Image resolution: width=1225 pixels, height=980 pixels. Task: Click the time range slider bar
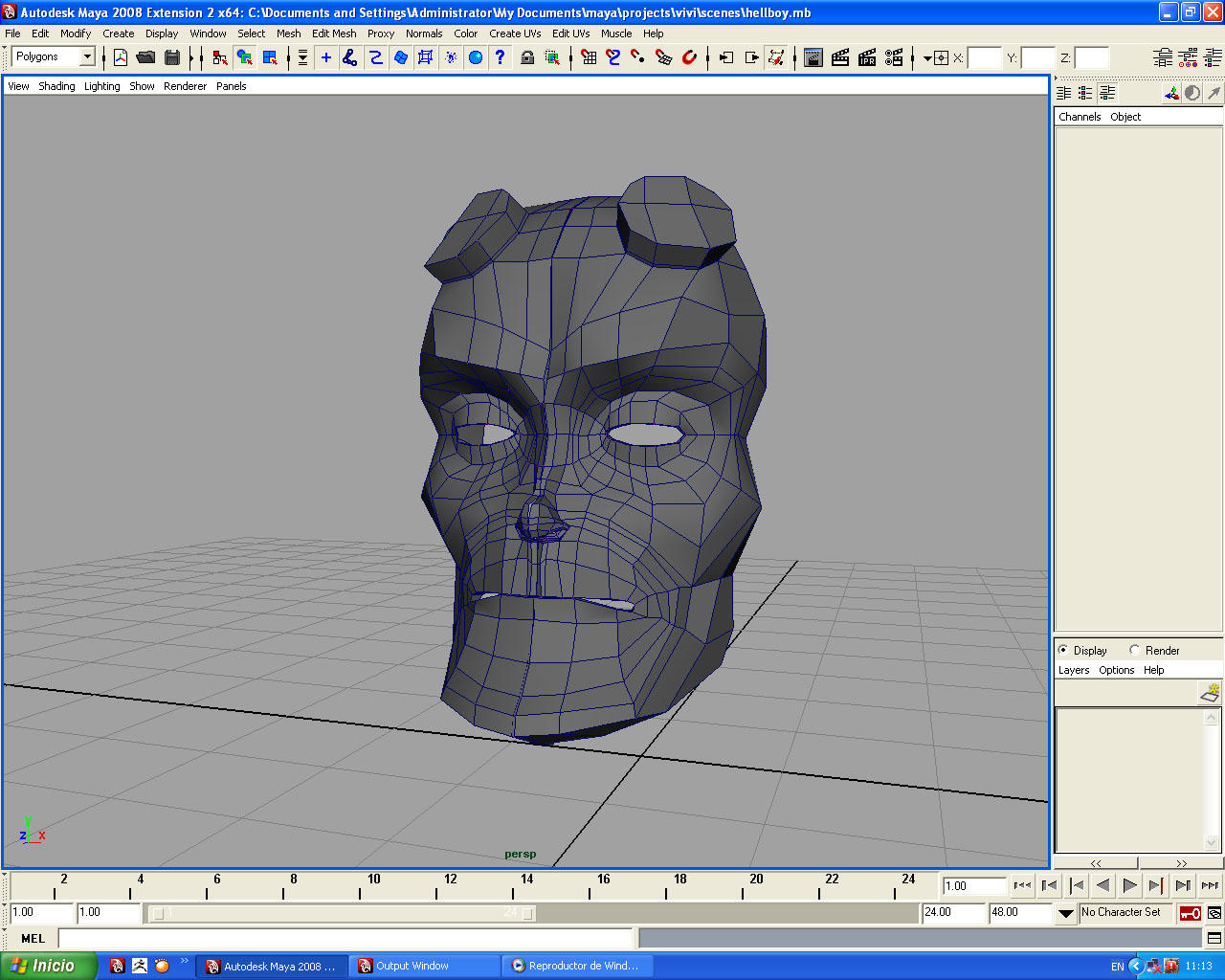[x=345, y=913]
